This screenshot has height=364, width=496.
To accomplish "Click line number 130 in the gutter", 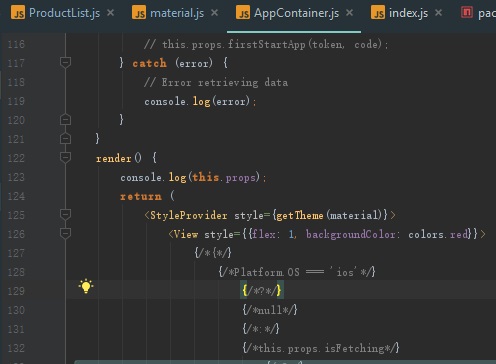I will 16,310.
